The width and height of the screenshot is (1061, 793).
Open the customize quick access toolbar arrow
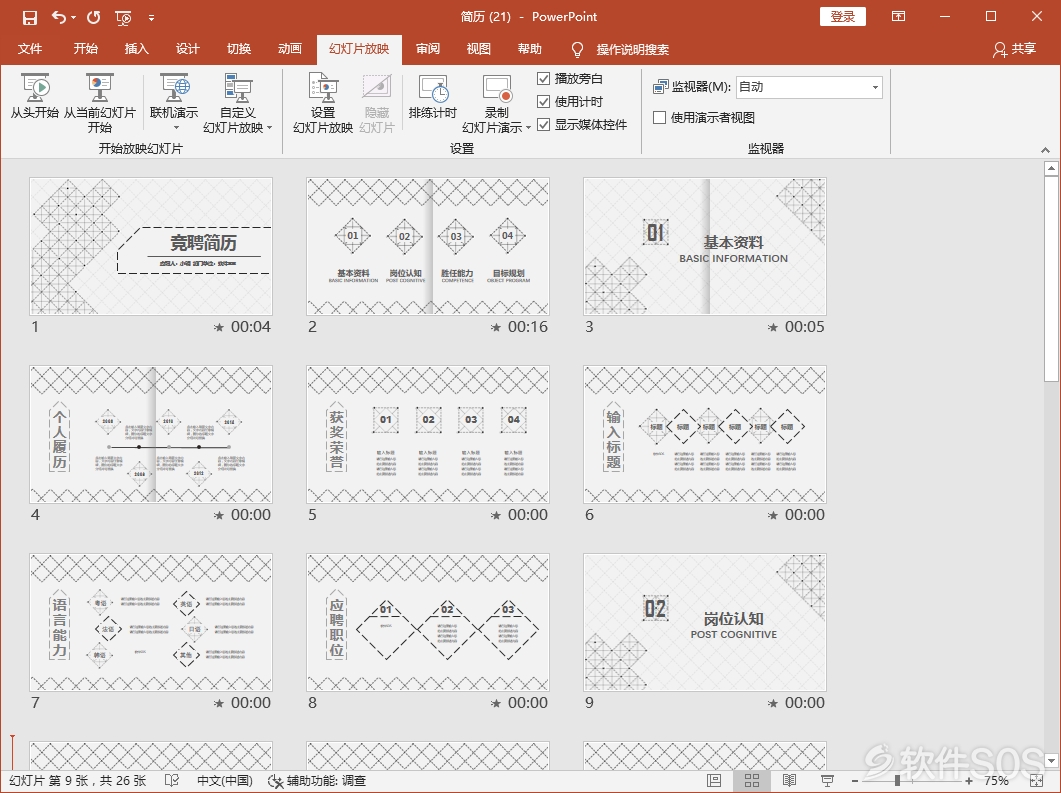(152, 18)
